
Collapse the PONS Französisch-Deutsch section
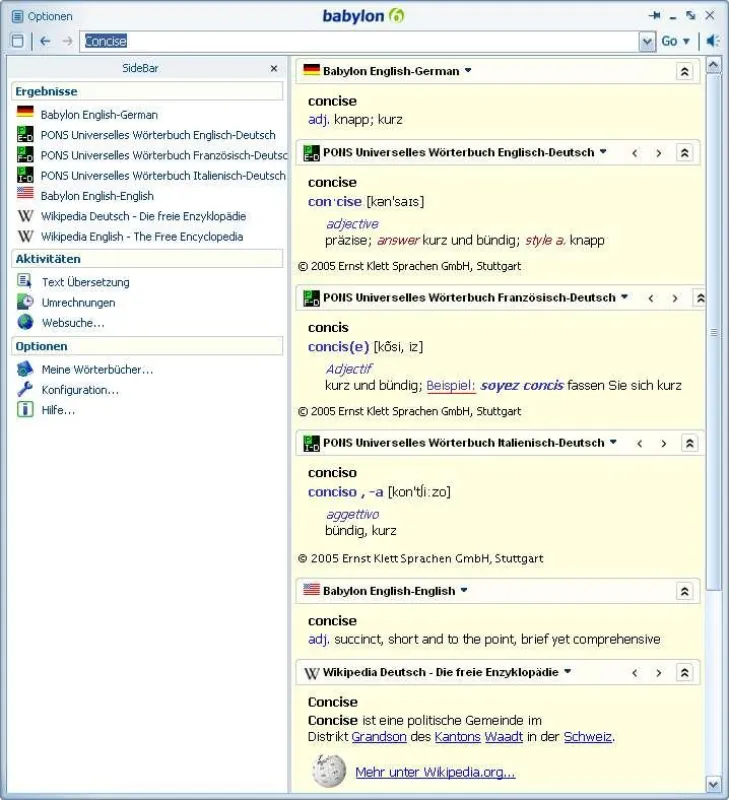[700, 298]
